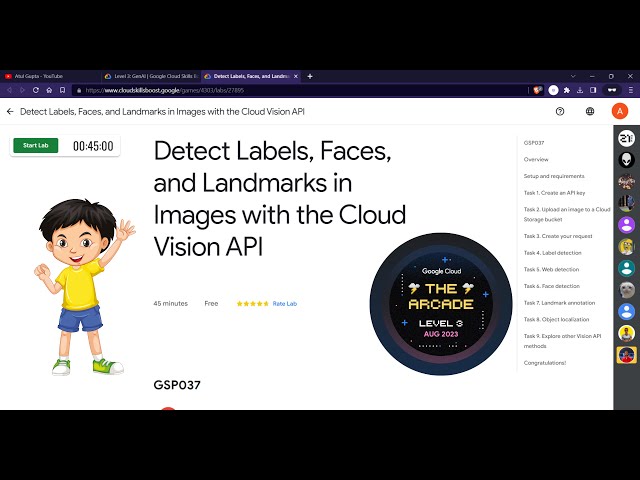Open the browser hamburger menu
The width and height of the screenshot is (640, 480).
[x=631, y=90]
